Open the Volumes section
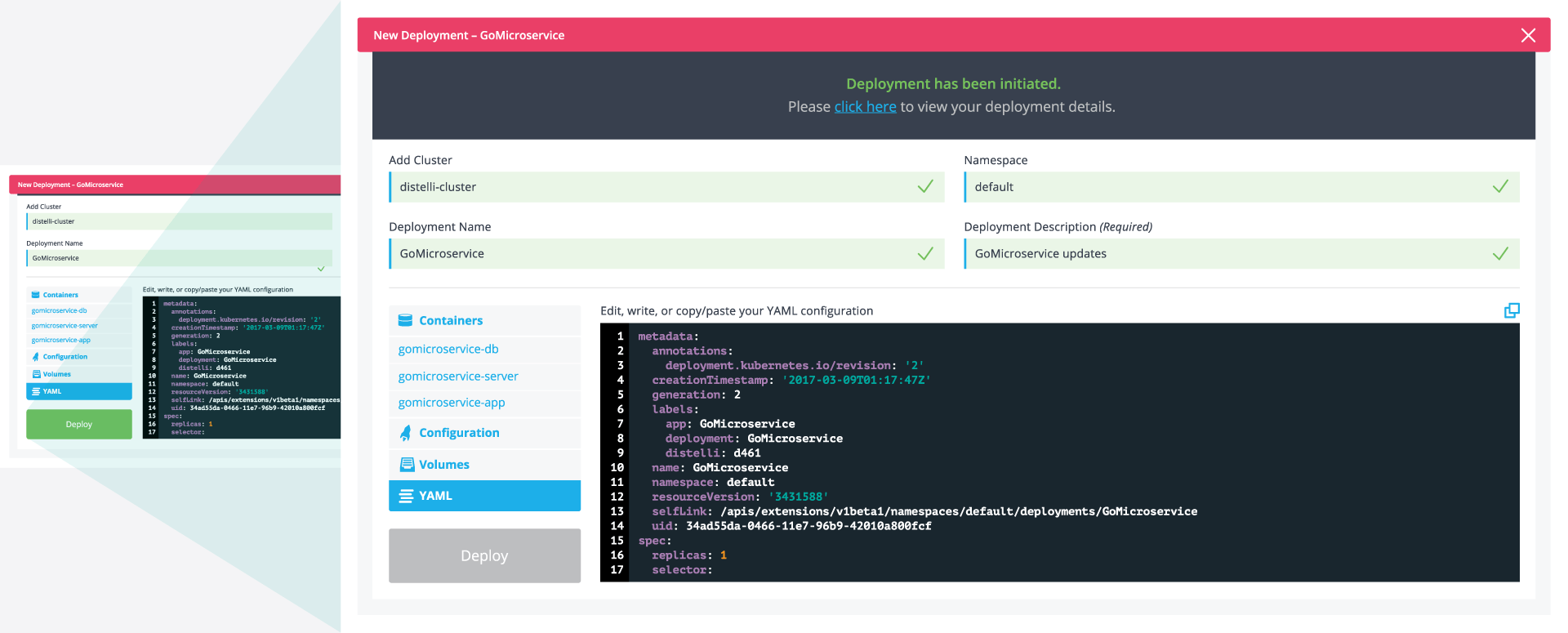 pos(444,465)
